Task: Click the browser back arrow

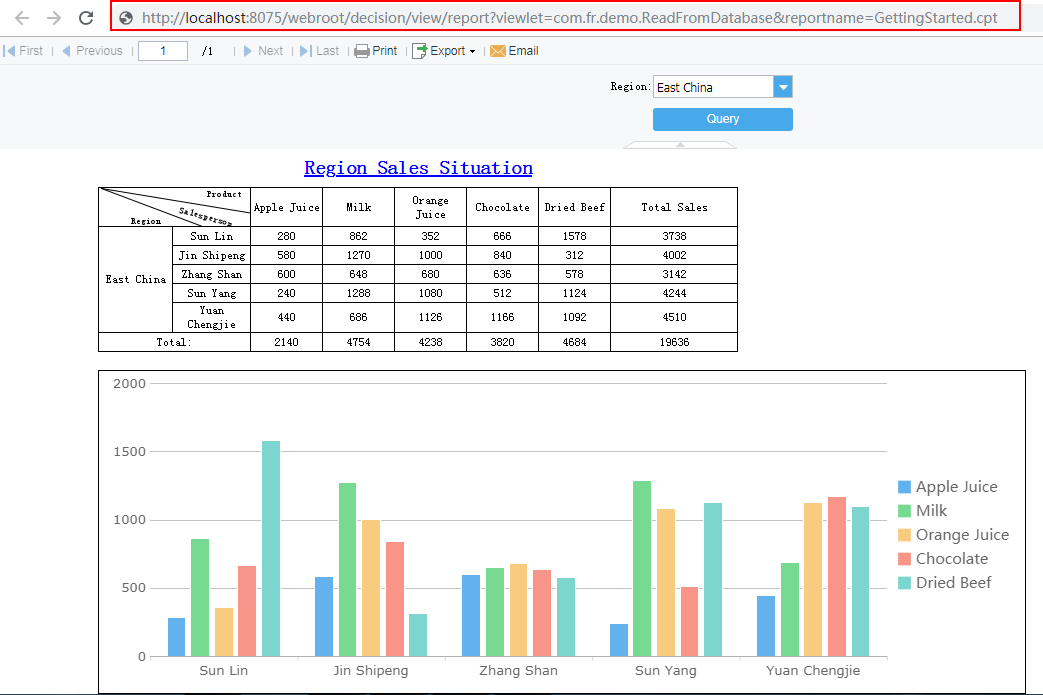Action: (22, 18)
